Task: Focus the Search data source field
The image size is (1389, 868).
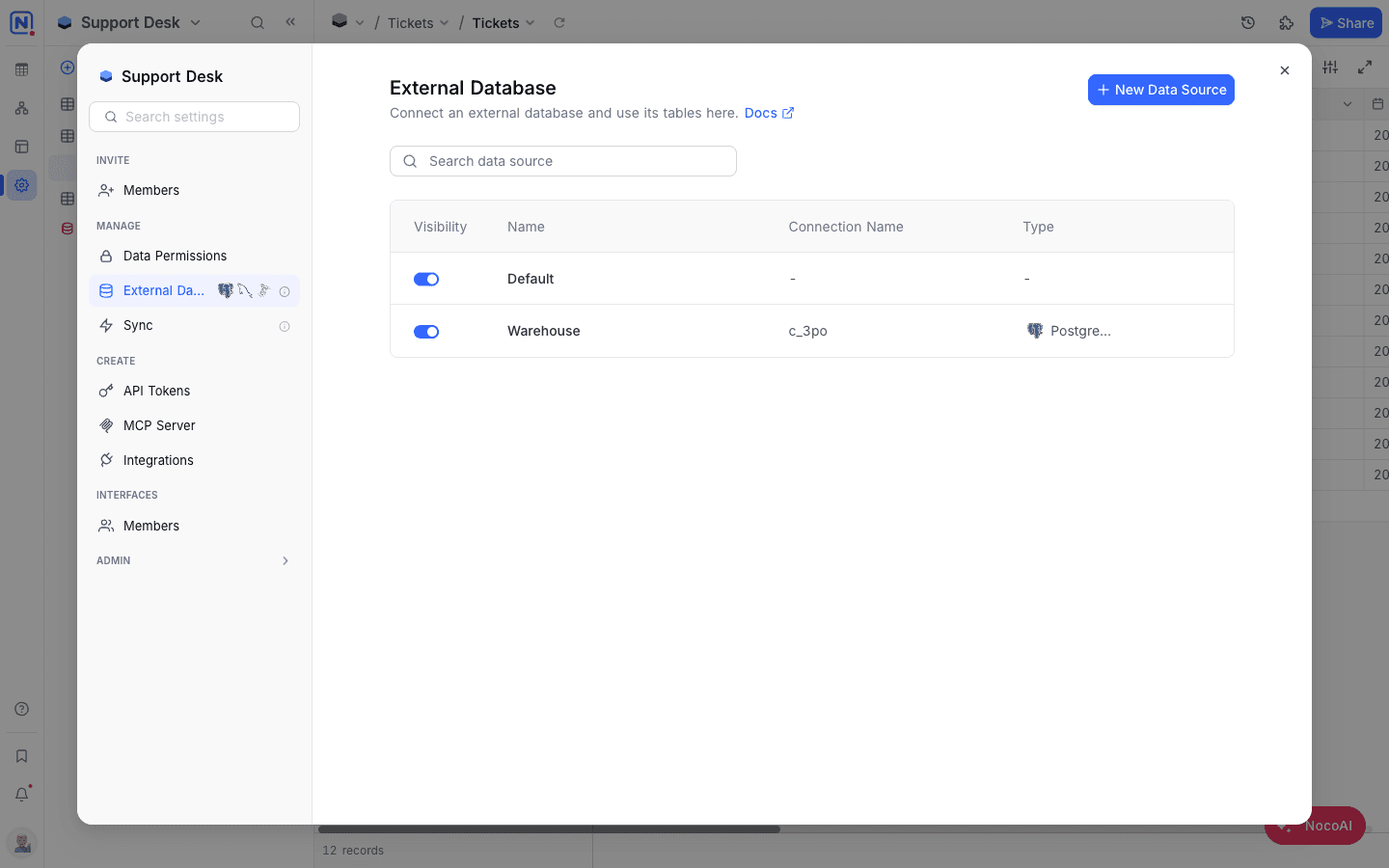Action: coord(563,161)
